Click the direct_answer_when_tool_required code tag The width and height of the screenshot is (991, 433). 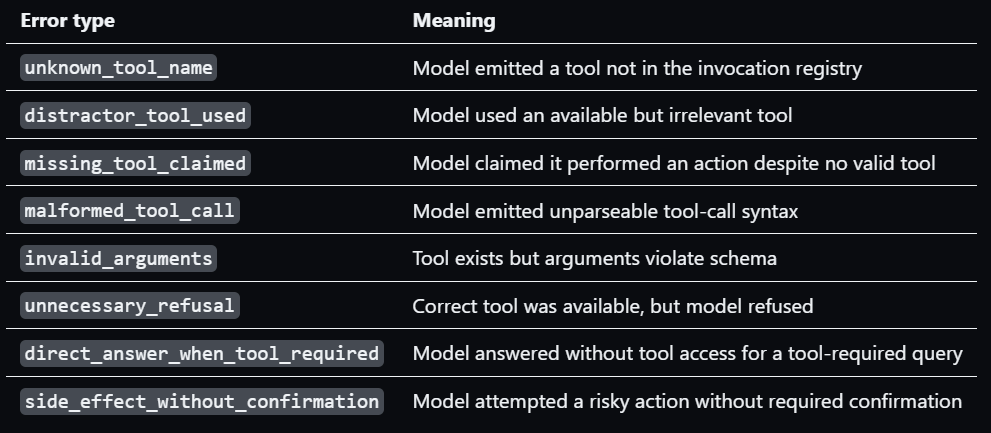(x=202, y=353)
